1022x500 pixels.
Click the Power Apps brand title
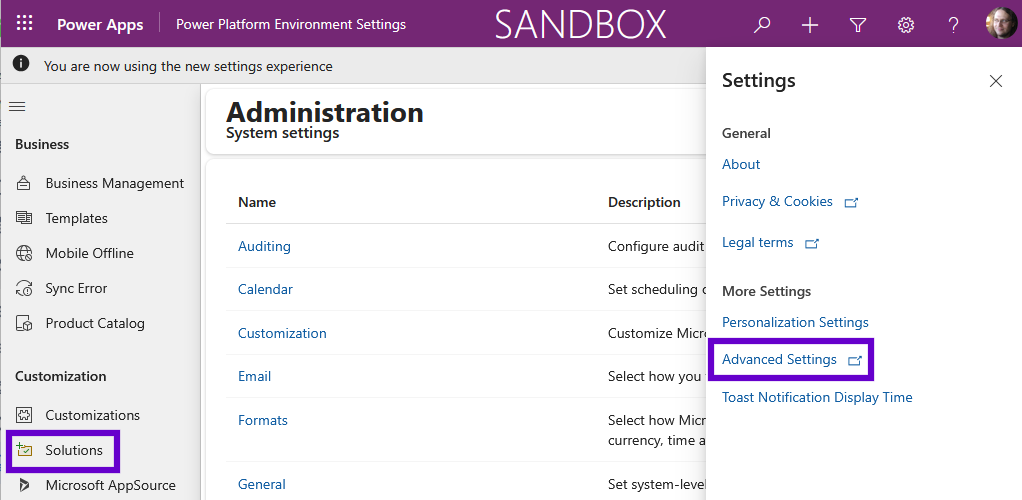pyautogui.click(x=100, y=25)
